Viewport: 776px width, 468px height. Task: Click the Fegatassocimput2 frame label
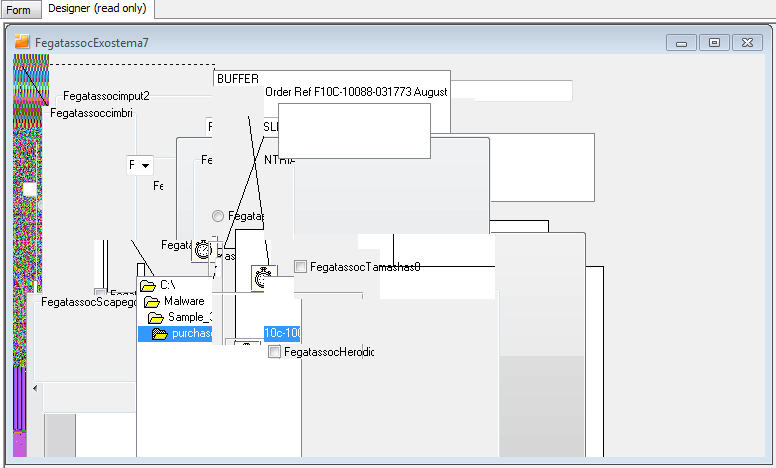pyautogui.click(x=106, y=96)
